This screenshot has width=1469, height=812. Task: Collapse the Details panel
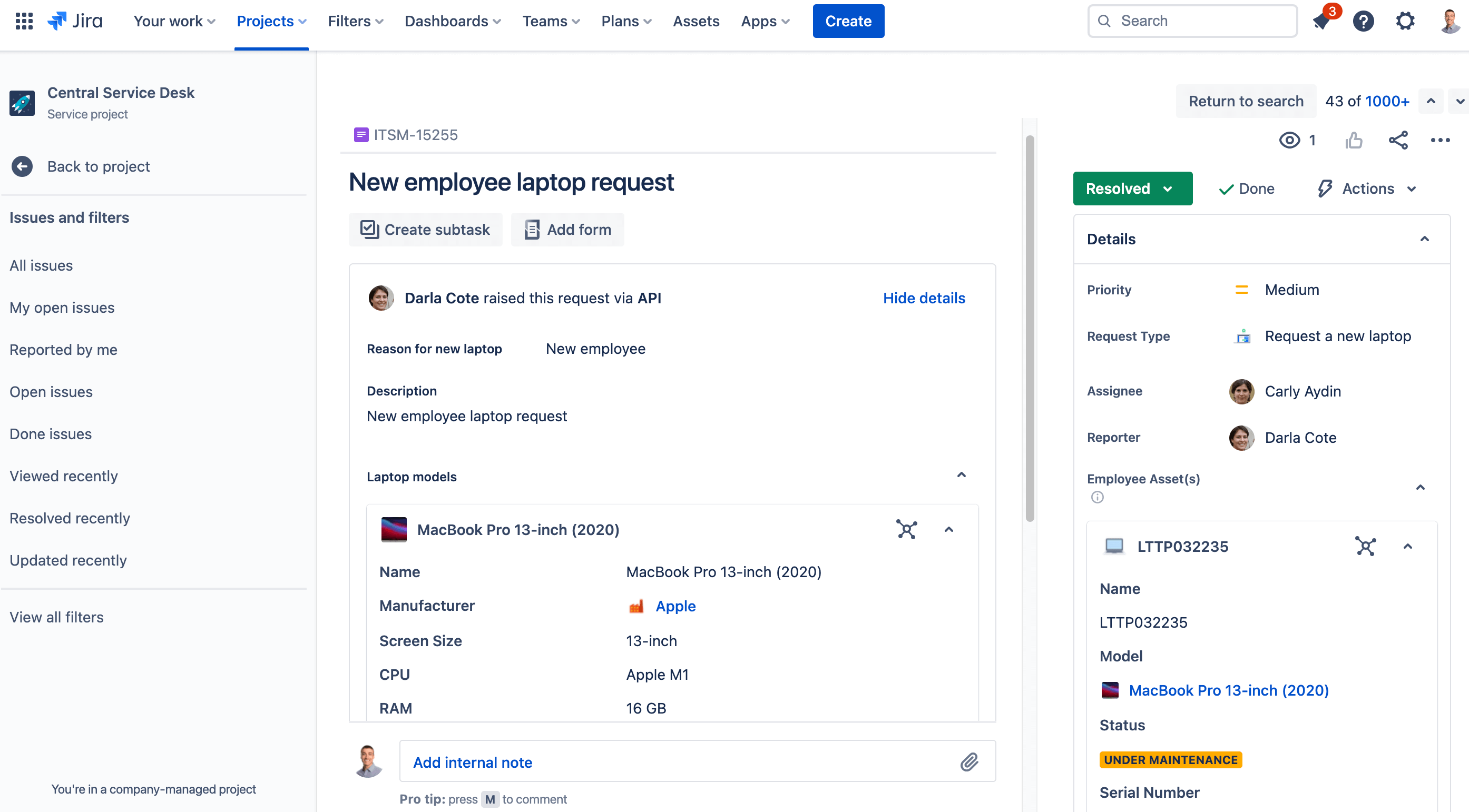1426,239
